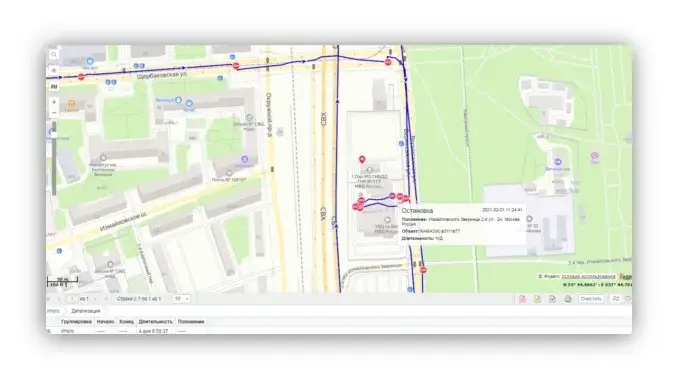
Task: Print the report via printer icon
Action: [x=568, y=299]
